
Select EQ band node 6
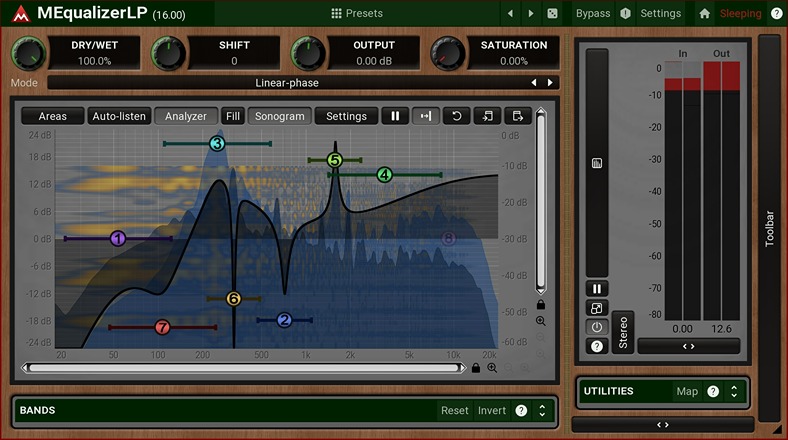pos(233,299)
